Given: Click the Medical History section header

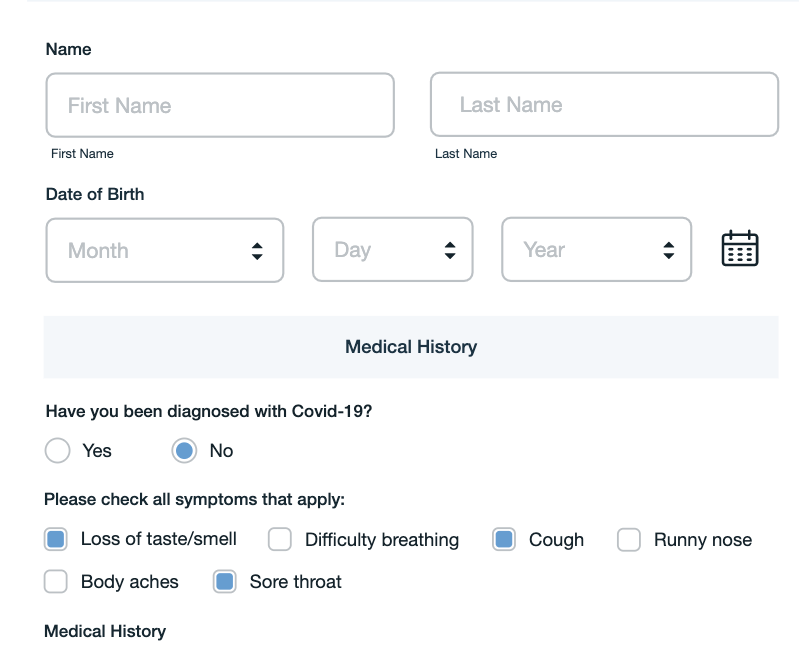Looking at the screenshot, I should coord(411,347).
